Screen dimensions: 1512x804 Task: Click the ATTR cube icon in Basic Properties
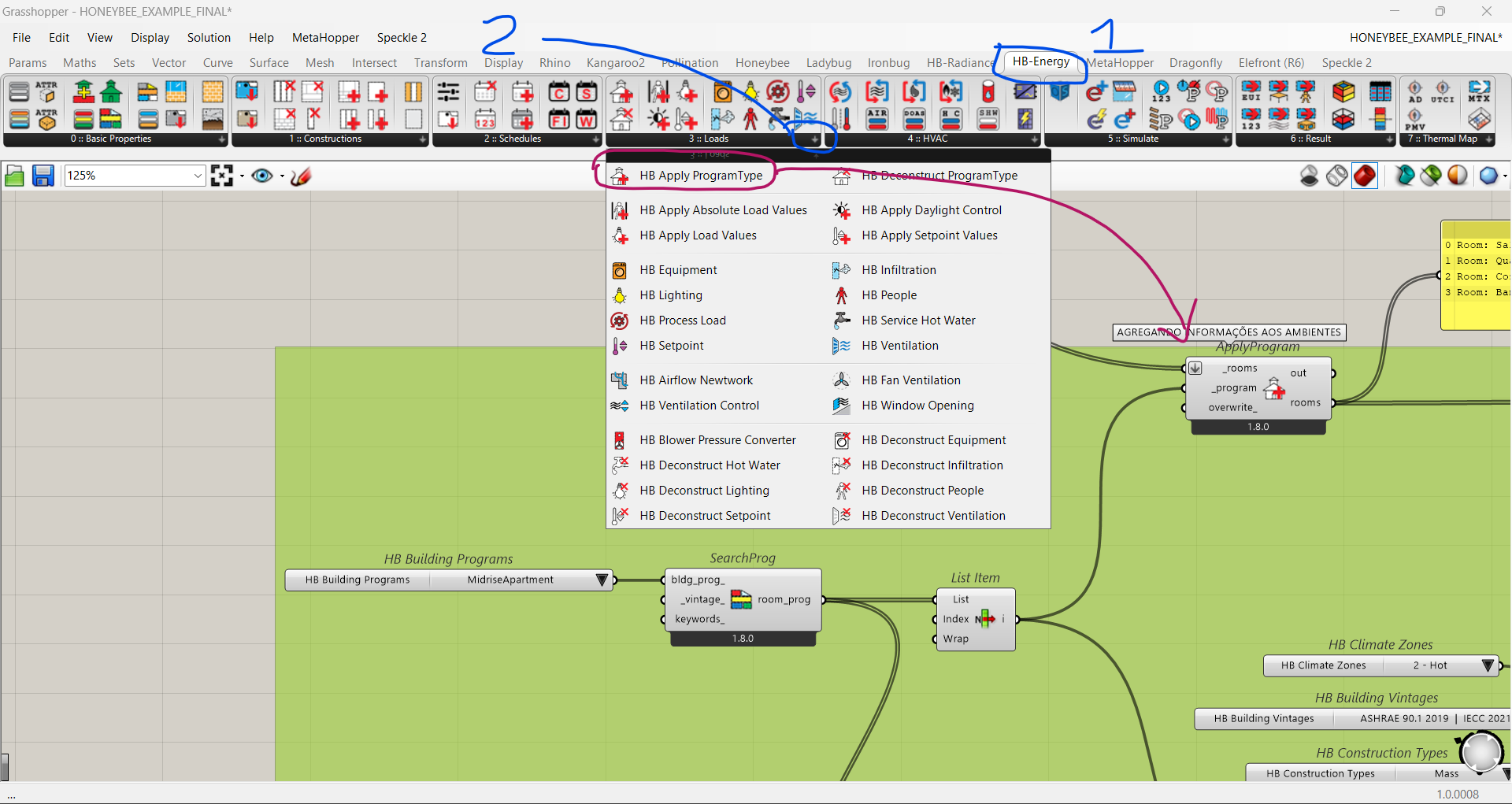(x=46, y=120)
